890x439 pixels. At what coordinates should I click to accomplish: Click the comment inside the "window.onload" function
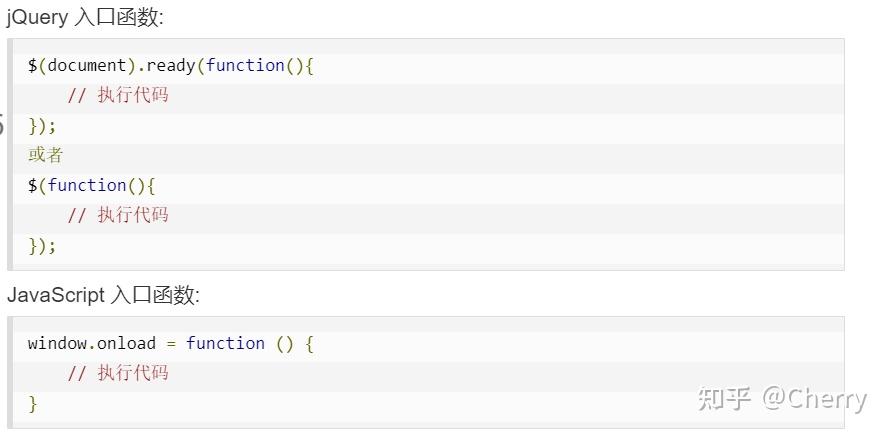pyautogui.click(x=117, y=373)
